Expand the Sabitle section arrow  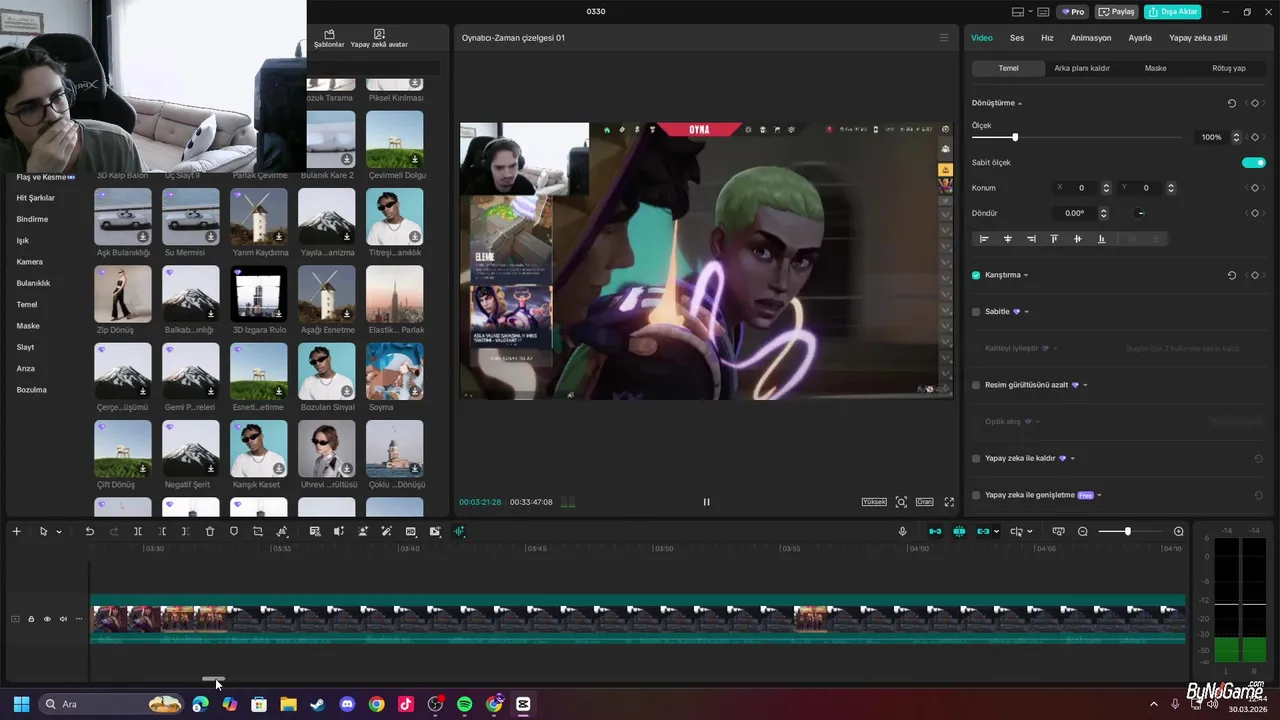(x=1026, y=312)
